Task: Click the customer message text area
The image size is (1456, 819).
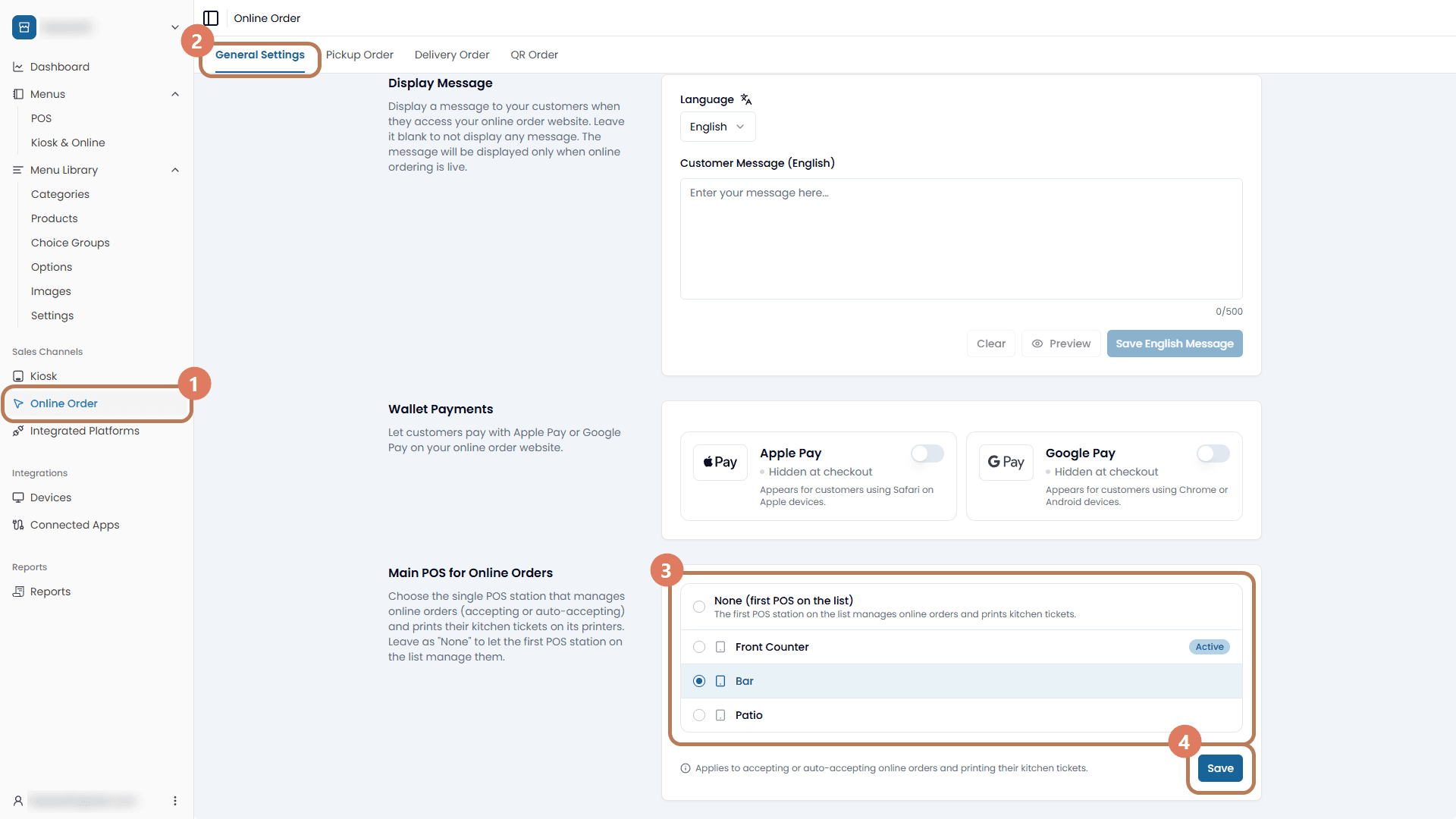Action: [x=962, y=239]
